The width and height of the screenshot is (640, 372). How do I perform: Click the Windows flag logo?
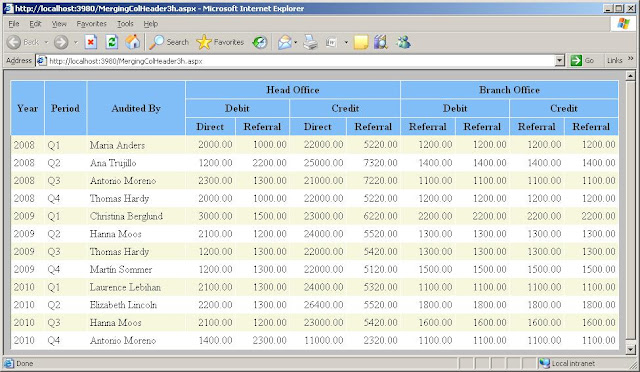pos(623,24)
